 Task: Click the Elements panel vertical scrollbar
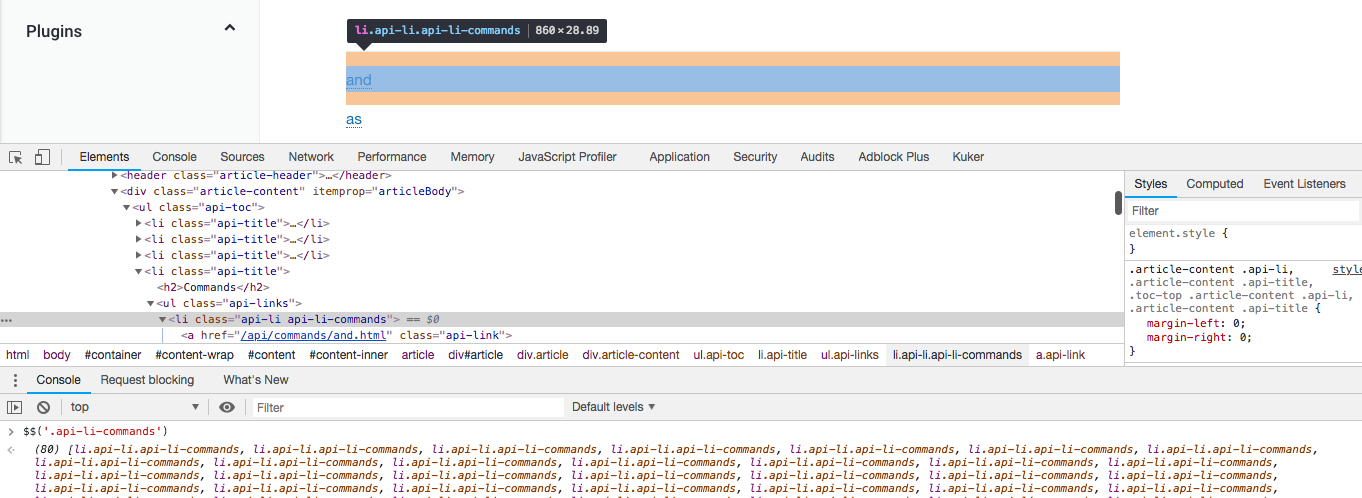pyautogui.click(x=1119, y=203)
